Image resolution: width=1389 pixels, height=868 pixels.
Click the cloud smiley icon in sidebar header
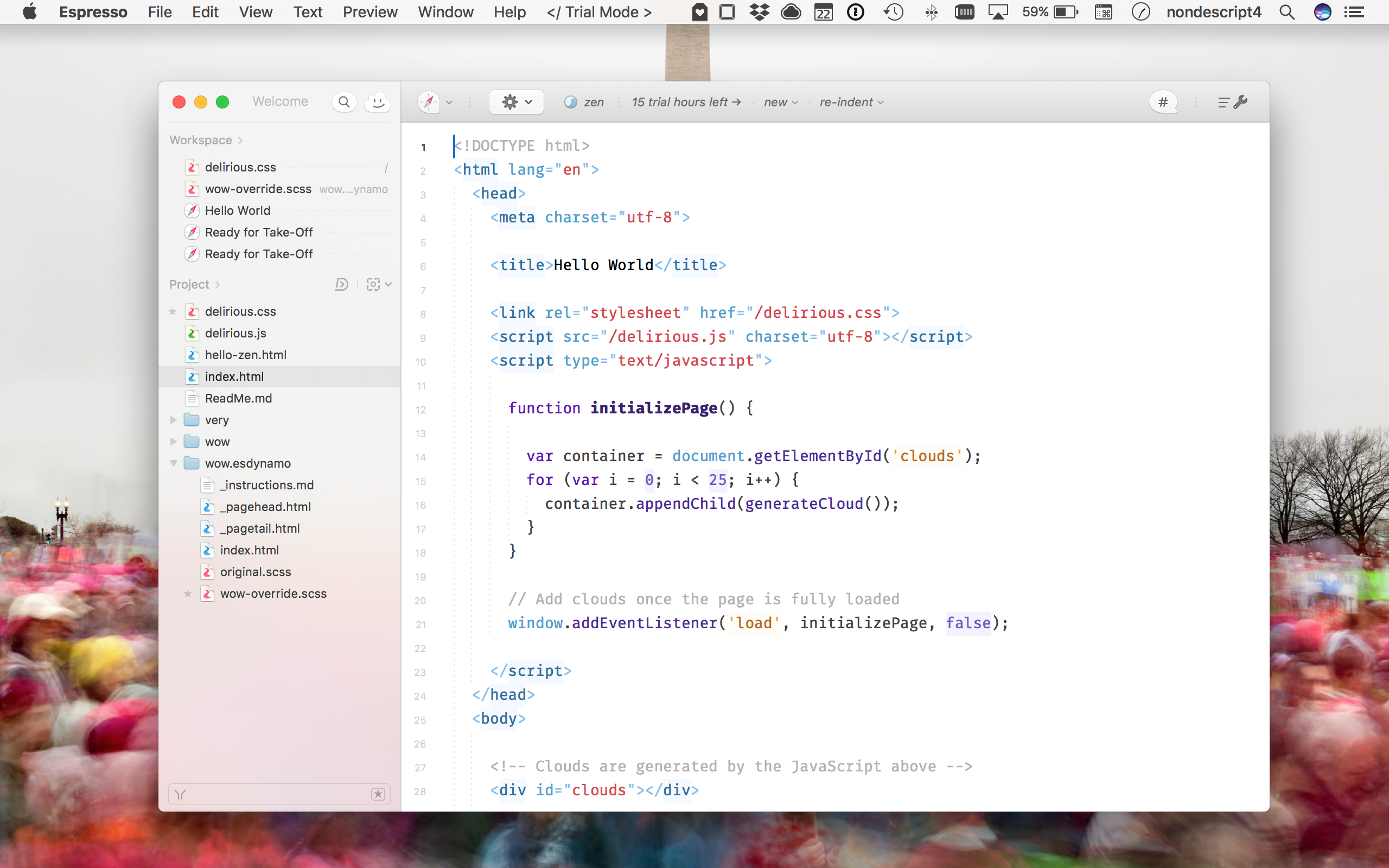pos(378,101)
